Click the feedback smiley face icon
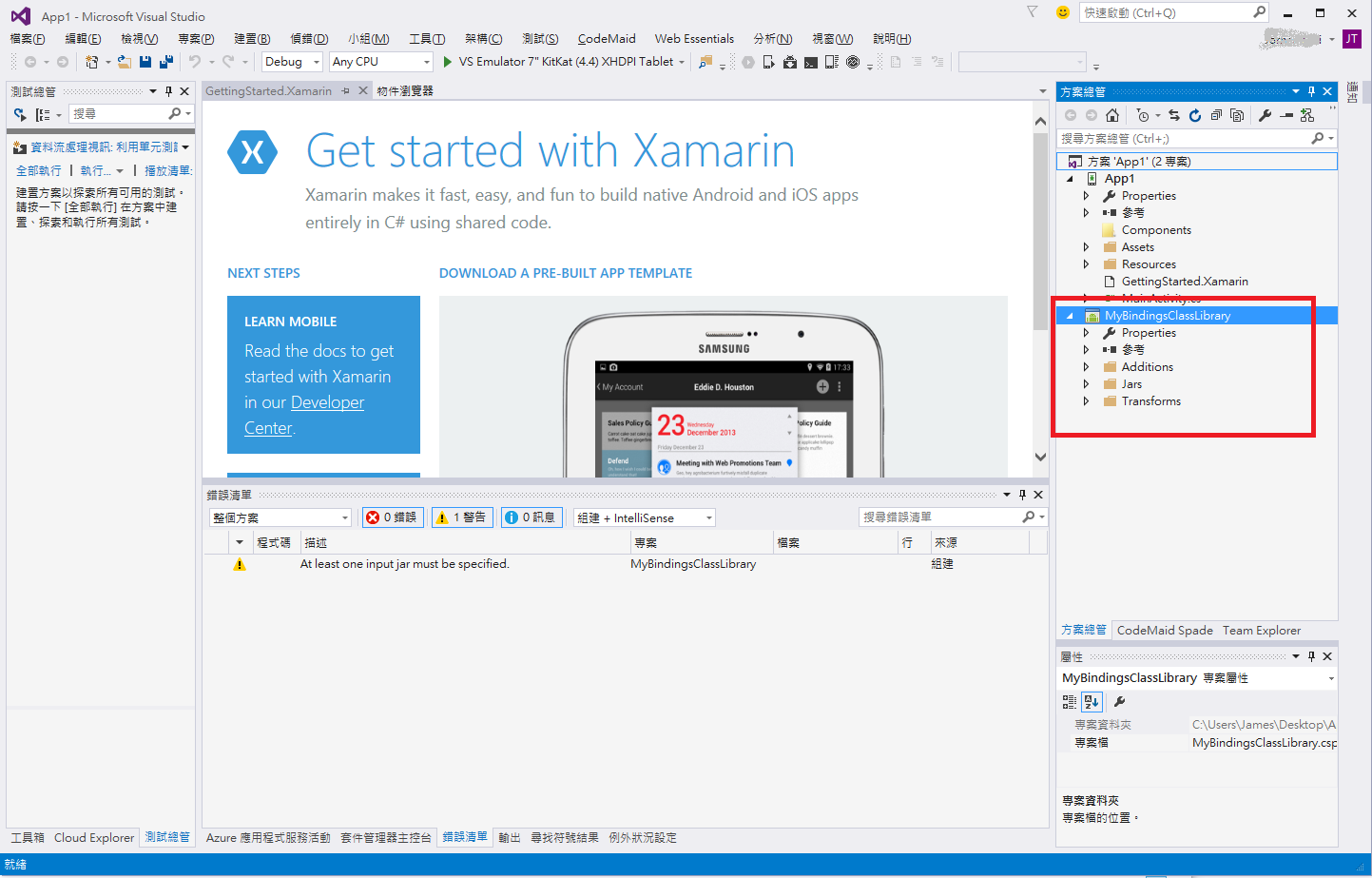 pyautogui.click(x=1063, y=12)
